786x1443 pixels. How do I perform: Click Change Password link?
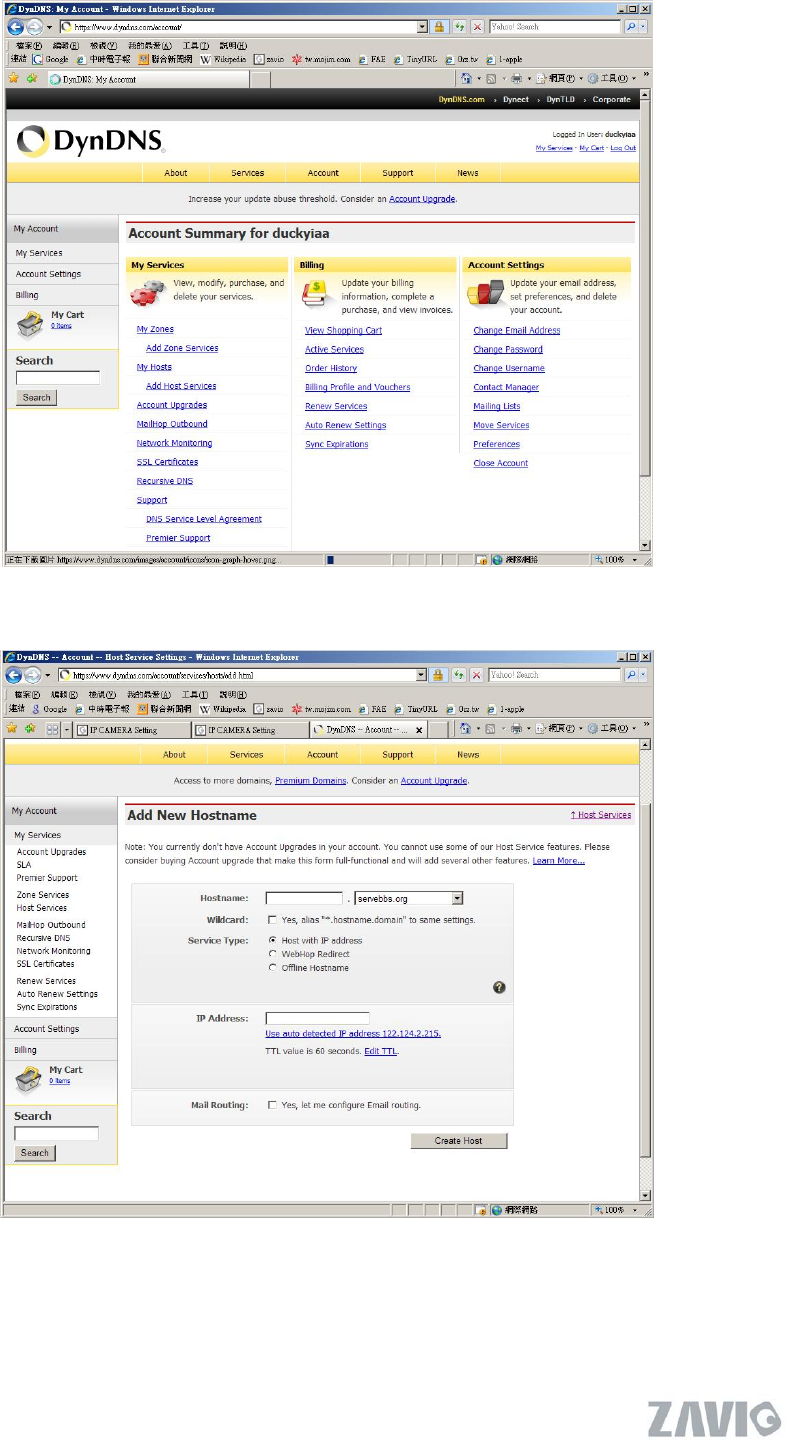click(x=508, y=350)
